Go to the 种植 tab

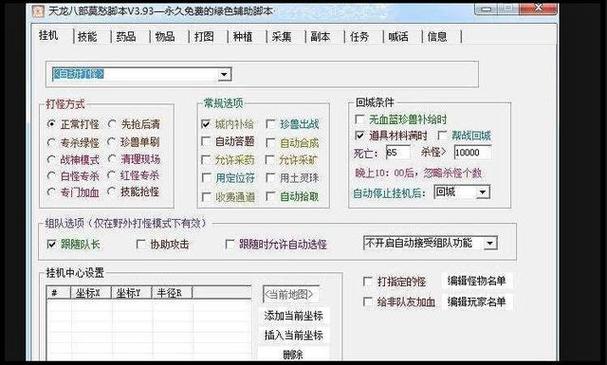click(x=243, y=37)
